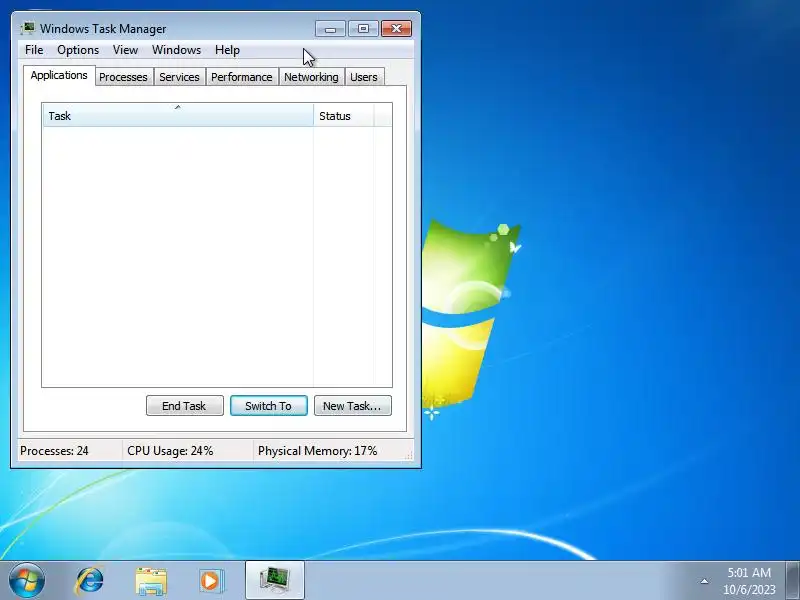800x600 pixels.
Task: Maximize the Task Manager window
Action: tap(363, 29)
